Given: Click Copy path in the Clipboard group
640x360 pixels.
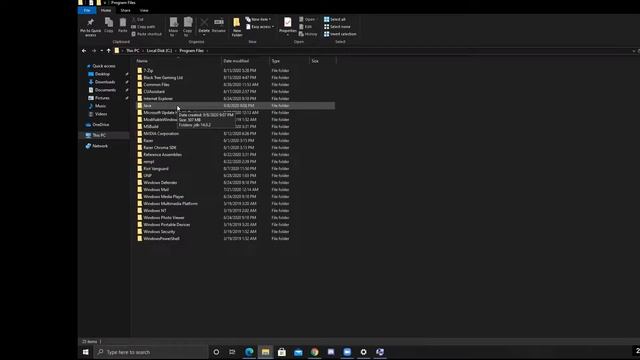Looking at the screenshot, I should pos(143,27).
